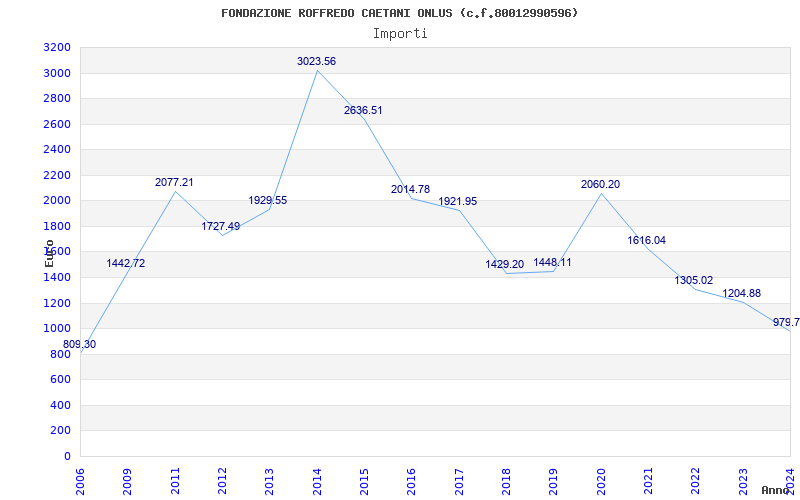Click the 2014 year axis label
The image size is (800, 500).
[317, 482]
